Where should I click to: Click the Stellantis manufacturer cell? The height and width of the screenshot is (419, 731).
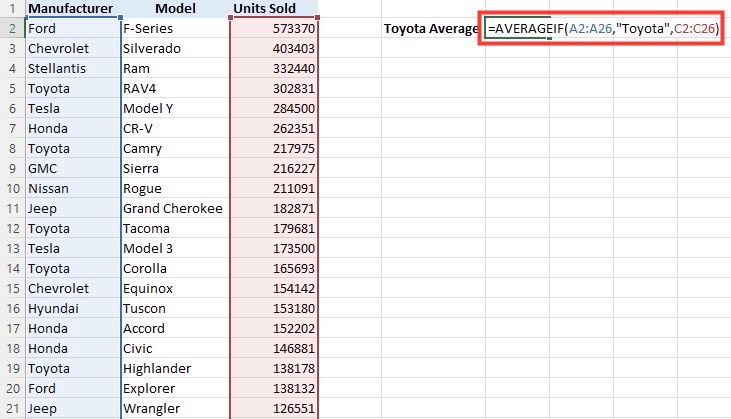tap(73, 69)
